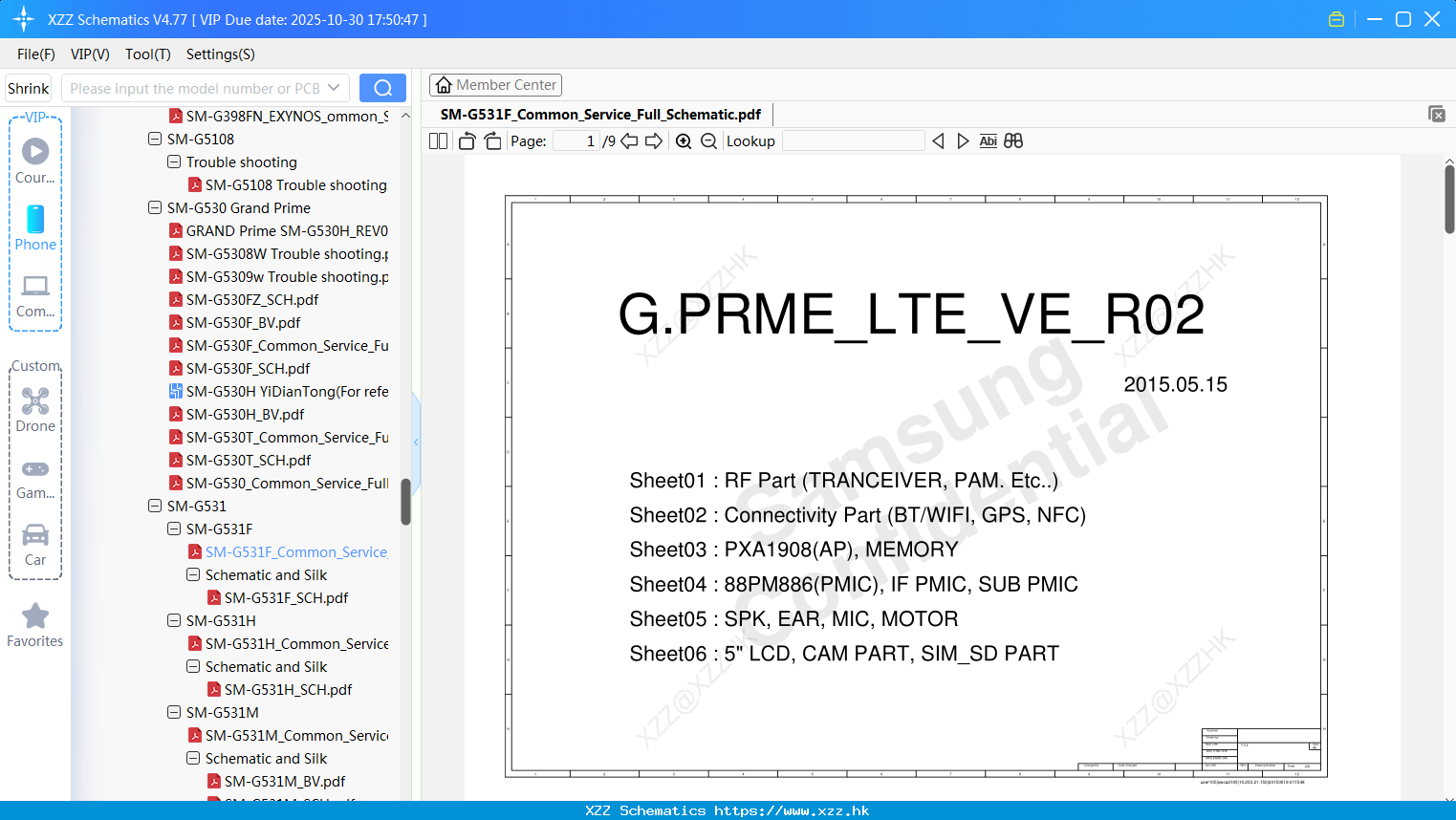
Task: Select the Car category
Action: pos(35,545)
